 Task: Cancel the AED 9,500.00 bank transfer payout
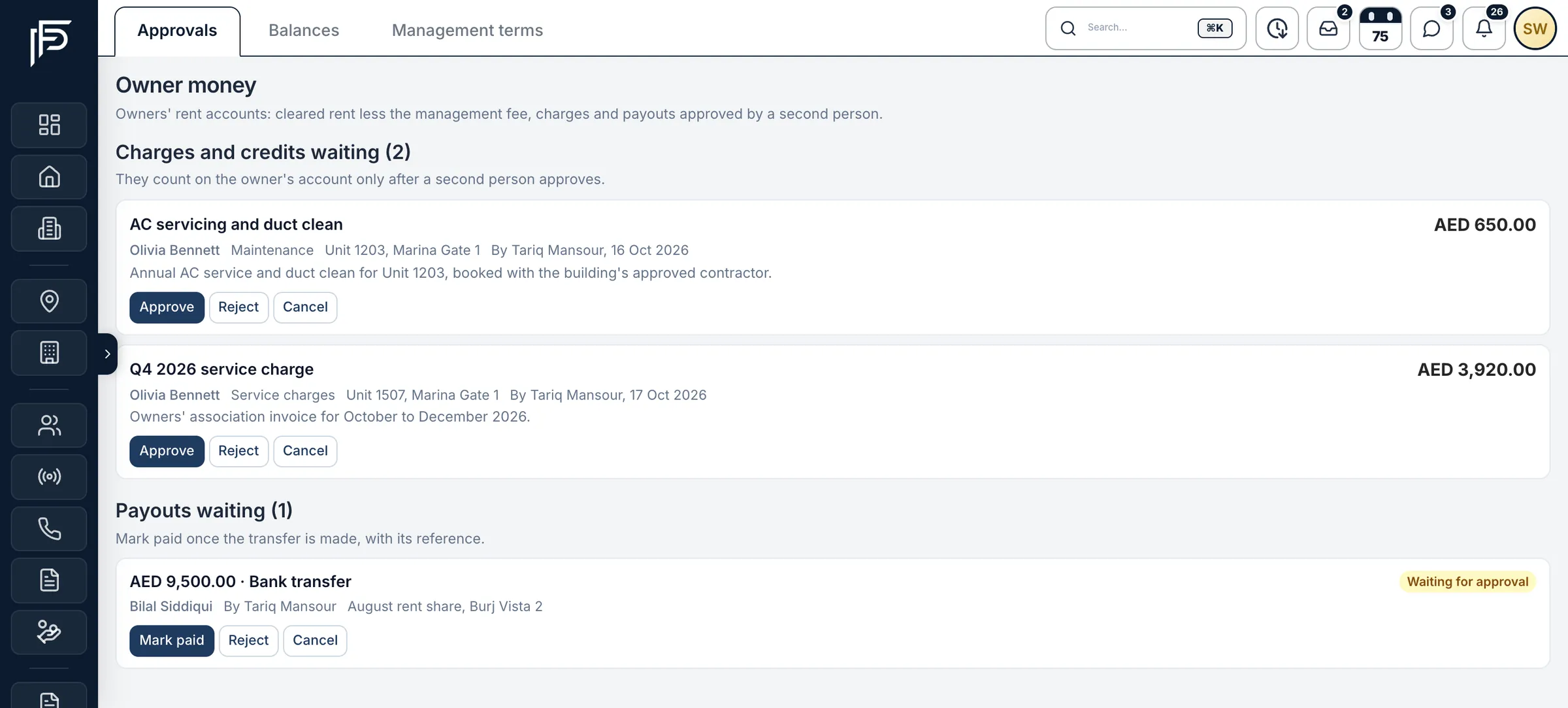(315, 641)
